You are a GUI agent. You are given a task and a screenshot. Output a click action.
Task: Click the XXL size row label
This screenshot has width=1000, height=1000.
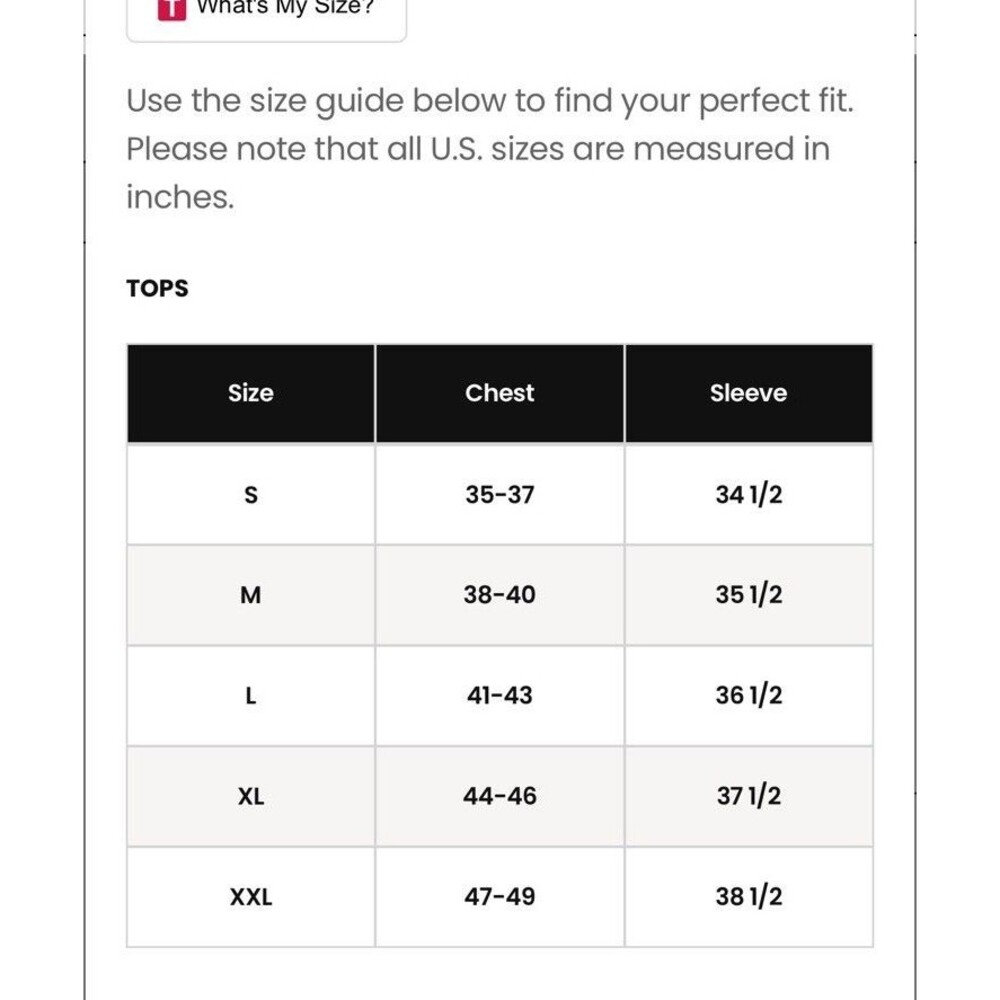click(251, 897)
